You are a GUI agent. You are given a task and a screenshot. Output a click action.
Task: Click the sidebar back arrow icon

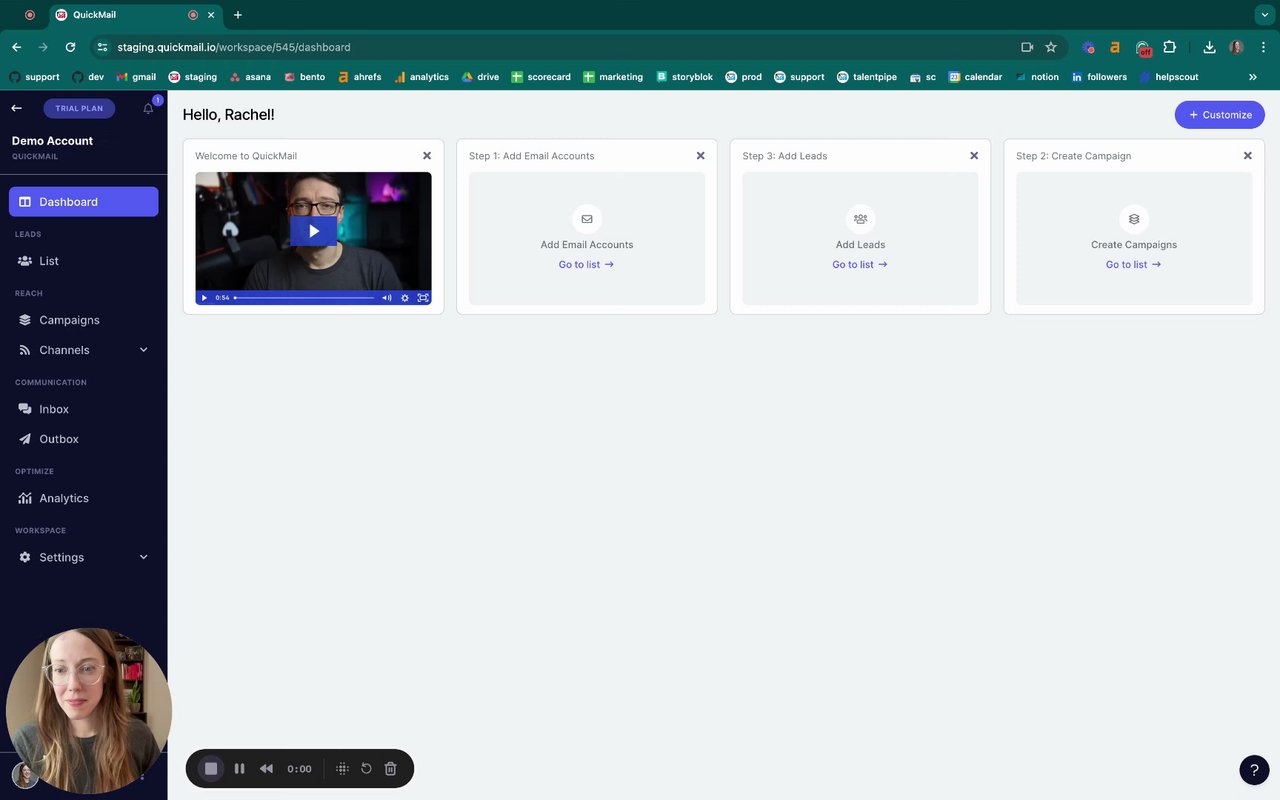[16, 108]
